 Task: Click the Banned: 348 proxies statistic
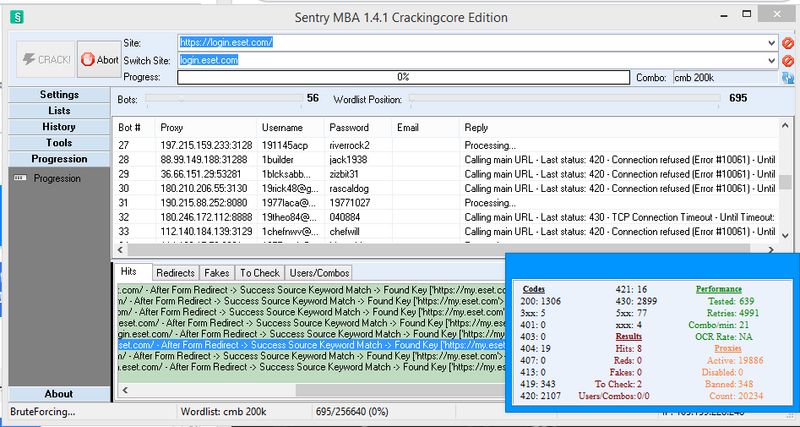[x=729, y=384]
